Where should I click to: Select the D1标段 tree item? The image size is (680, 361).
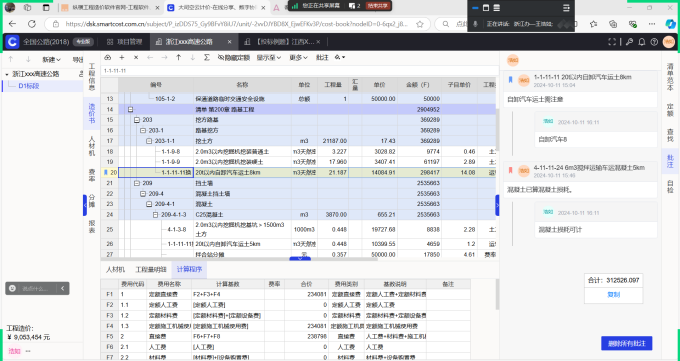(x=29, y=86)
